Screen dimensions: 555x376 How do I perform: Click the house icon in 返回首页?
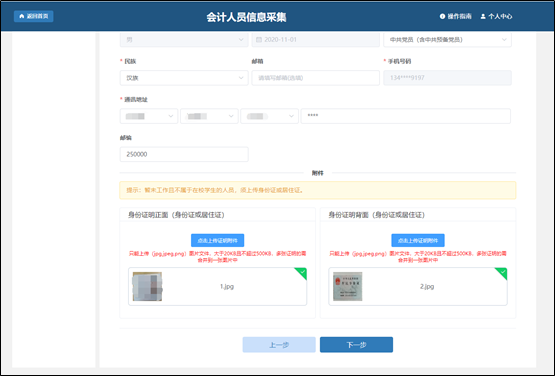22,16
